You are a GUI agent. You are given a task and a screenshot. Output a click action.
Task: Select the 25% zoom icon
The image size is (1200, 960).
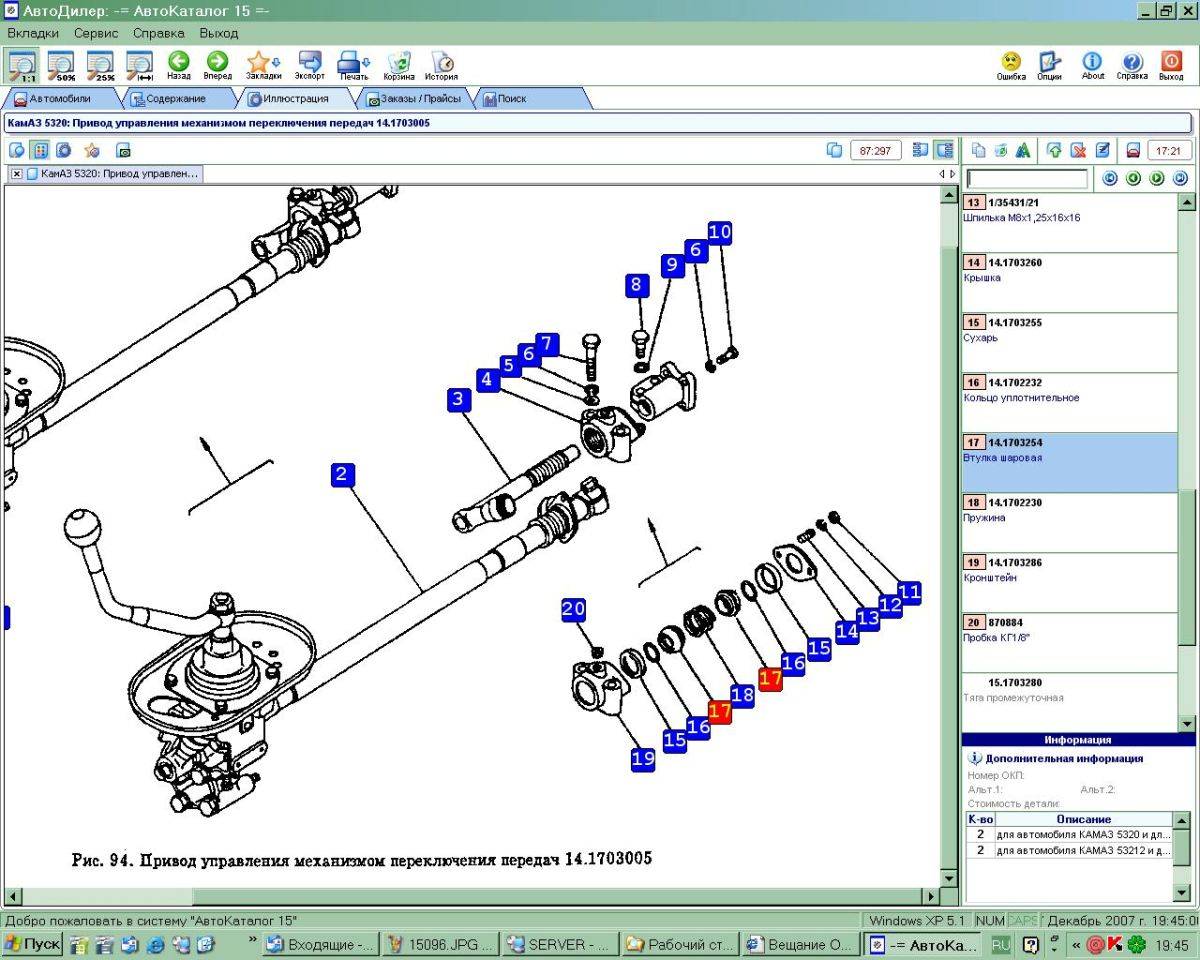click(101, 66)
